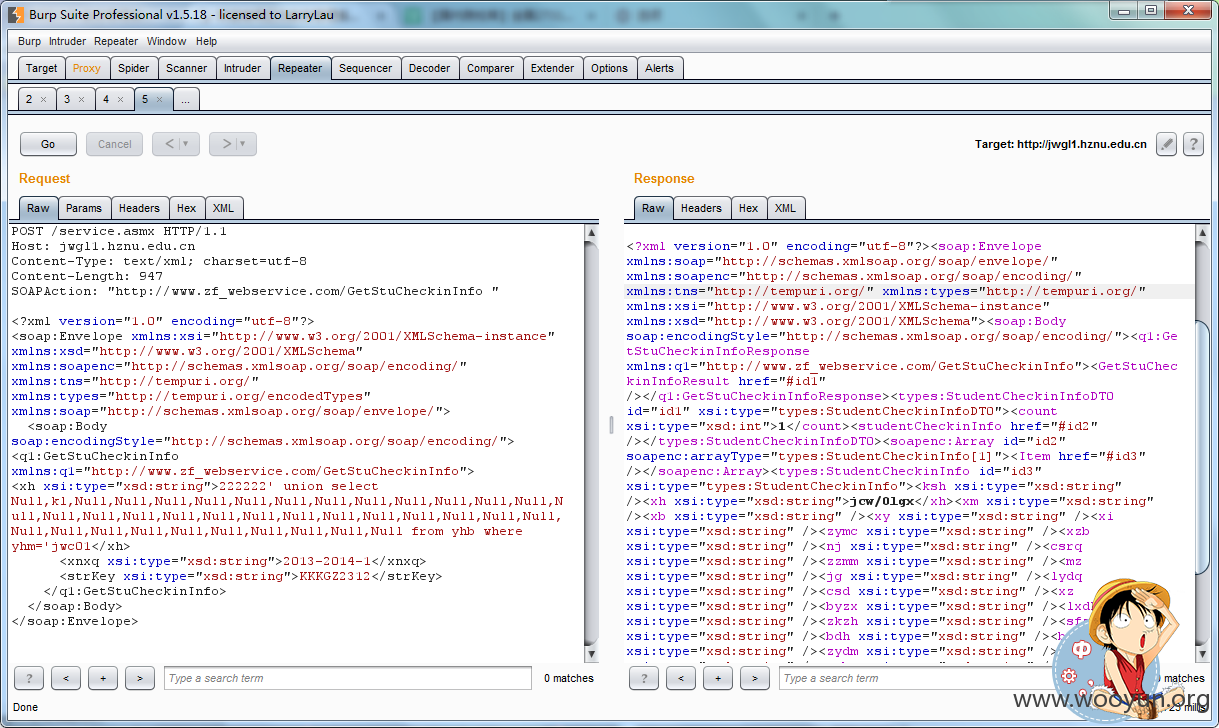Close Repeater tab 2 with its x
This screenshot has width=1219, height=728.
[x=43, y=100]
